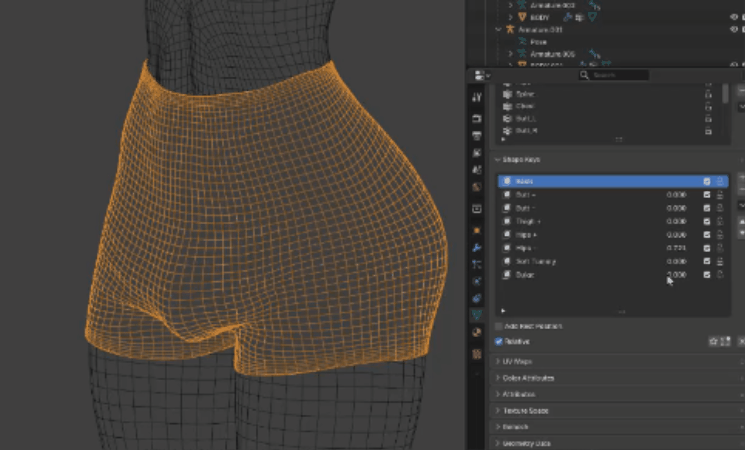Mute the Thigh + shape key

[707, 221]
